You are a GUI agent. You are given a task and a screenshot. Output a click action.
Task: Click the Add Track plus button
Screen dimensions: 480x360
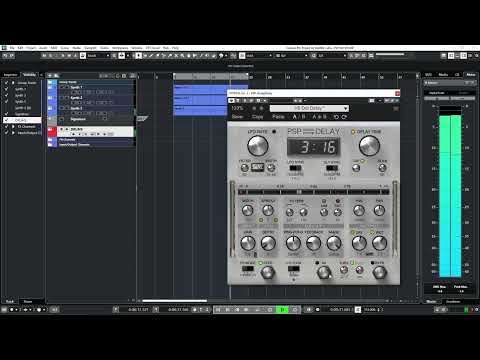click(50, 76)
